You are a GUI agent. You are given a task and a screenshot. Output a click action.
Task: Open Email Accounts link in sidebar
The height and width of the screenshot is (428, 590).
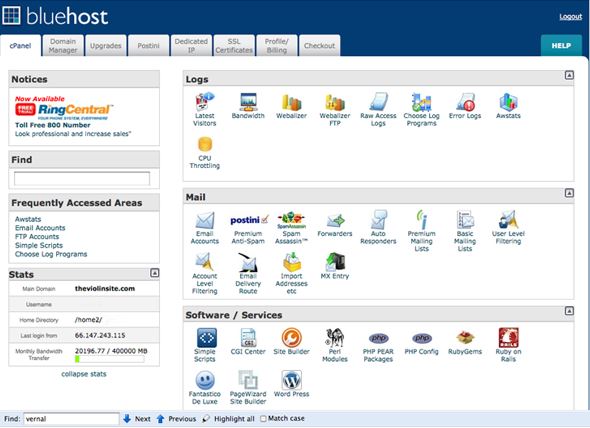[40, 228]
